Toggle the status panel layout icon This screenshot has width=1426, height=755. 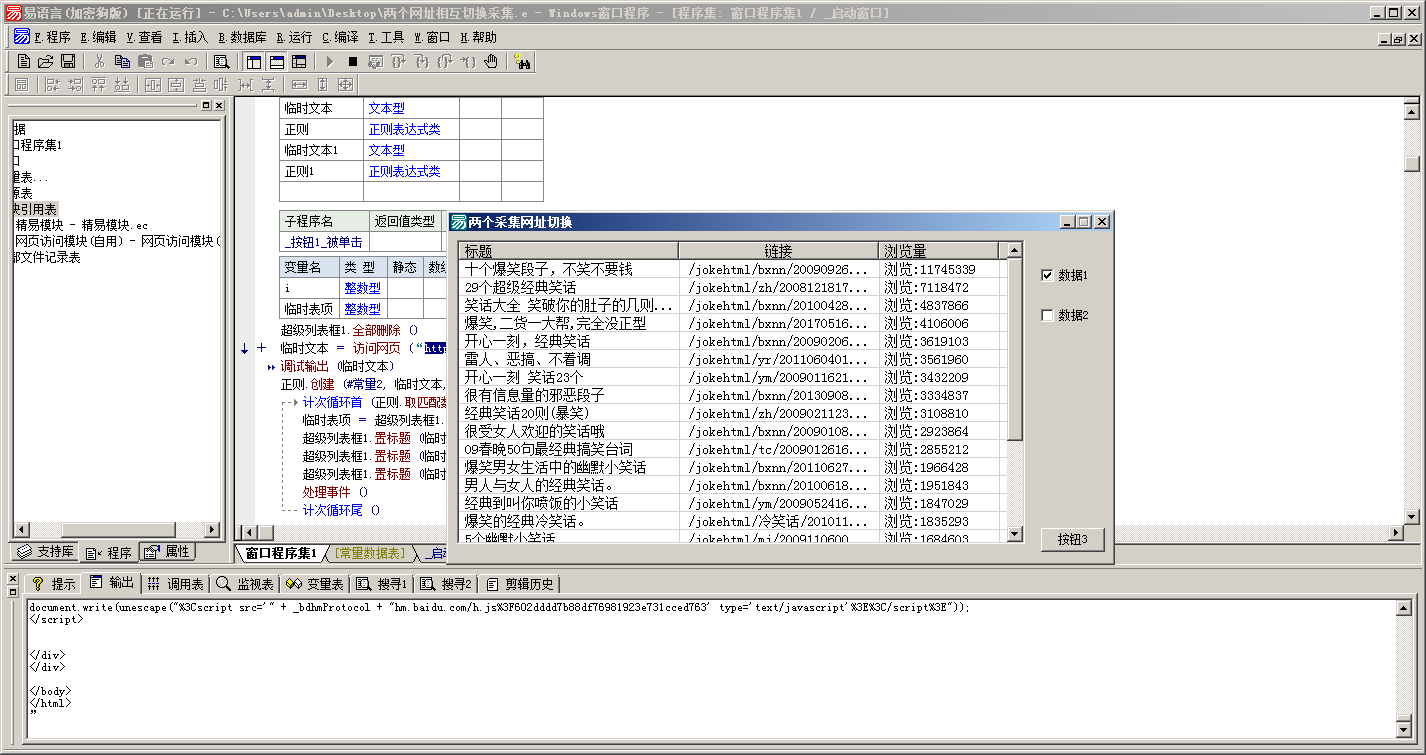pyautogui.click(x=277, y=61)
